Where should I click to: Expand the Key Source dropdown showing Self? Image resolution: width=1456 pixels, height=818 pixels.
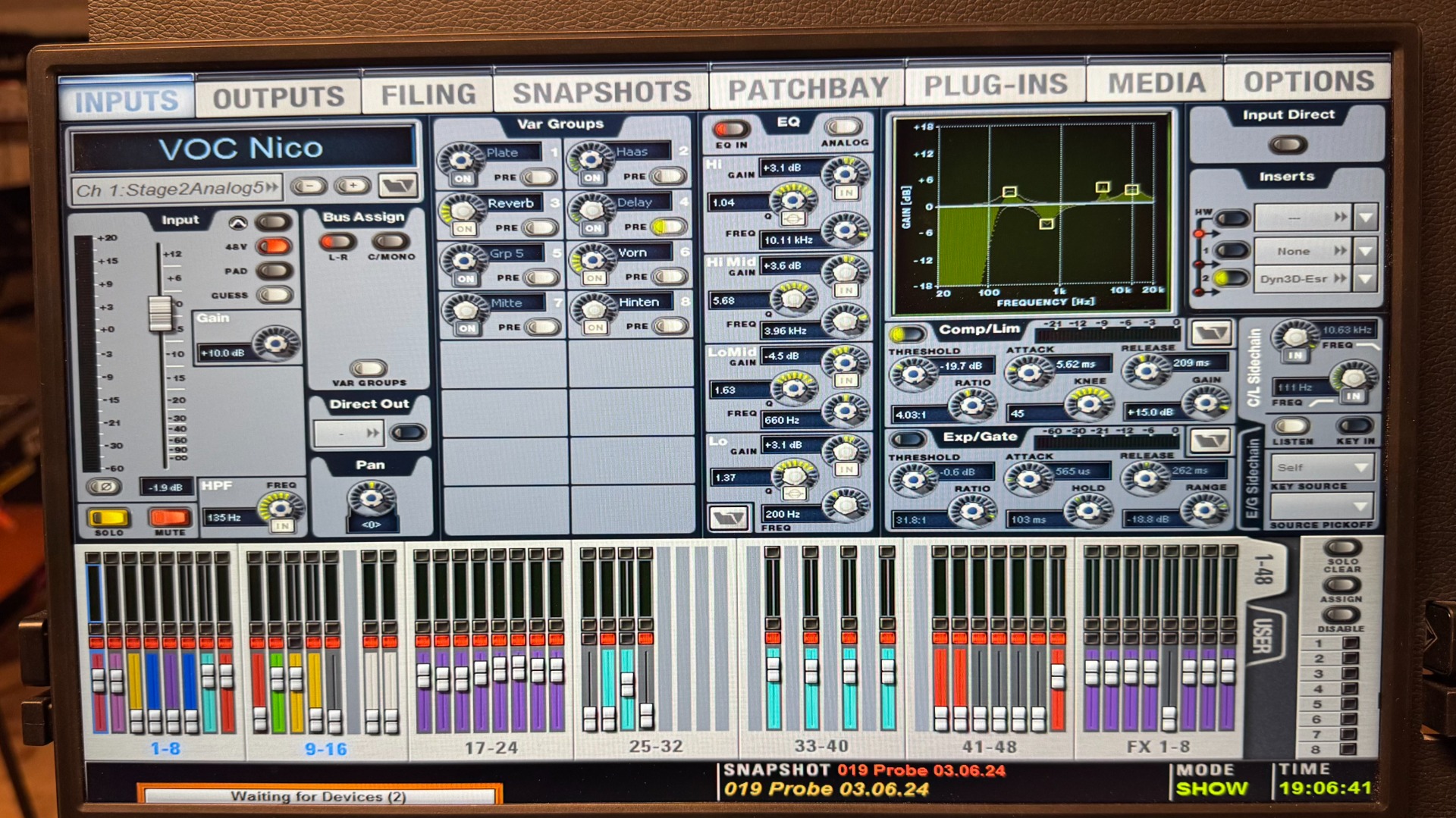(1322, 467)
